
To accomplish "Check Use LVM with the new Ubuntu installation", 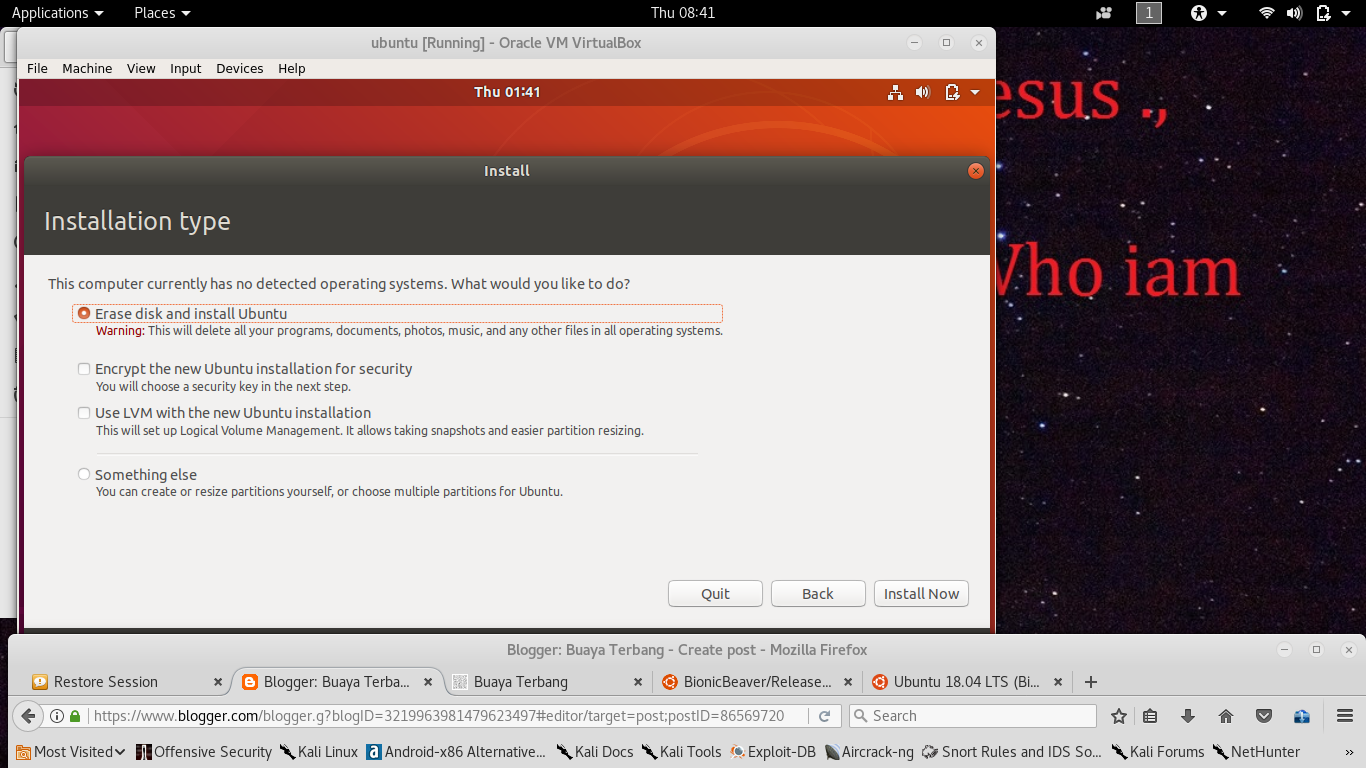I will [x=83, y=412].
